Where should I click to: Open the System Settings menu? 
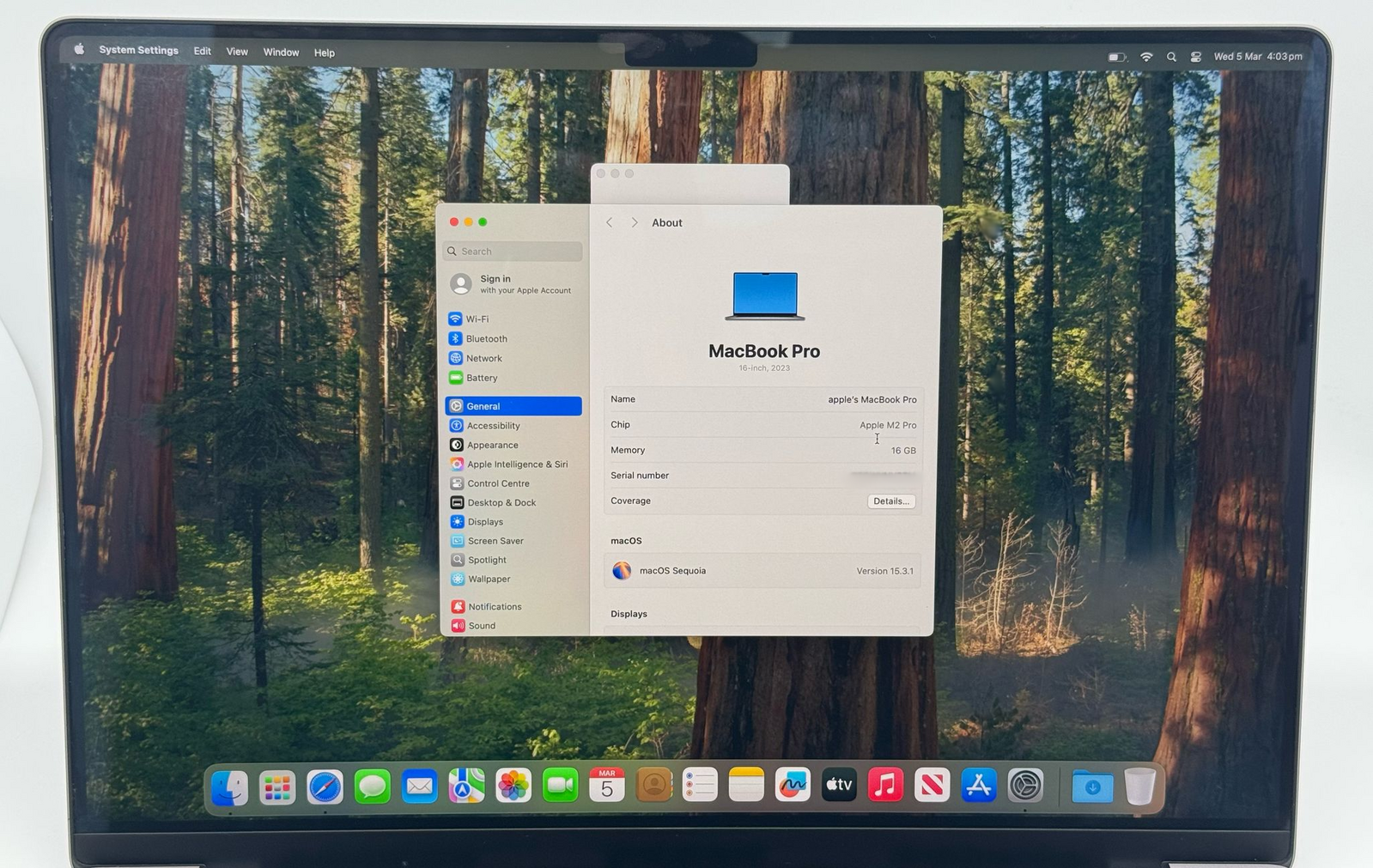[138, 50]
